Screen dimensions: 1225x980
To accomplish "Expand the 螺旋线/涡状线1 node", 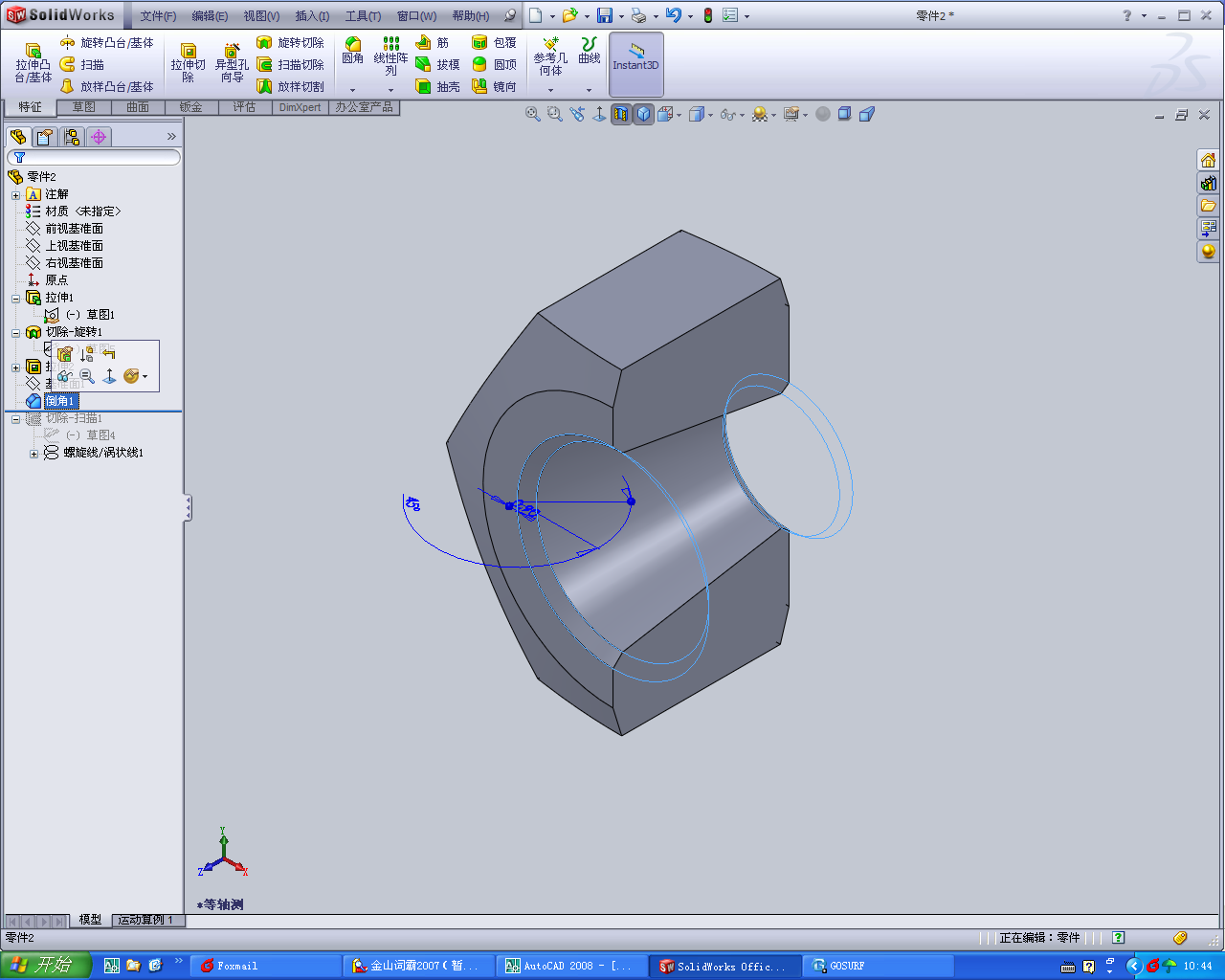I will click(x=33, y=454).
